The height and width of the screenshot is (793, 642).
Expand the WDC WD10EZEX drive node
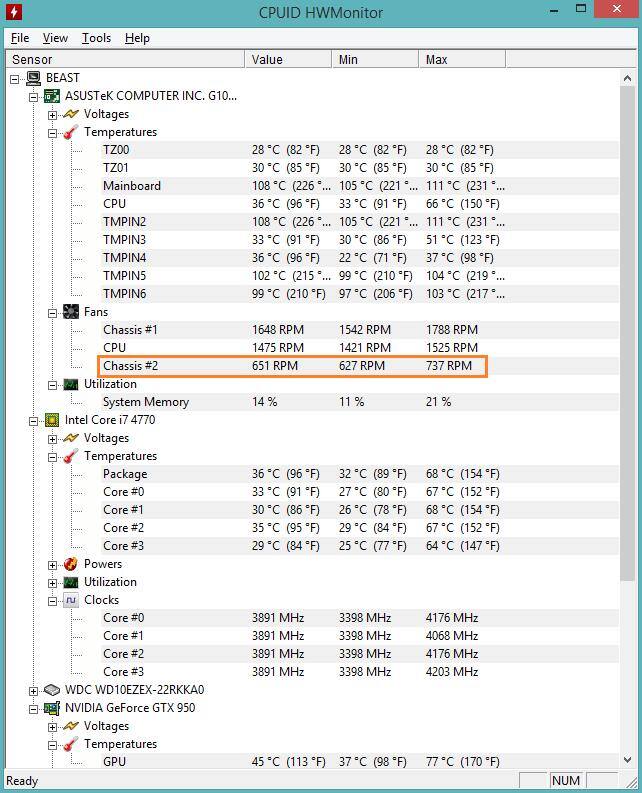[33, 691]
